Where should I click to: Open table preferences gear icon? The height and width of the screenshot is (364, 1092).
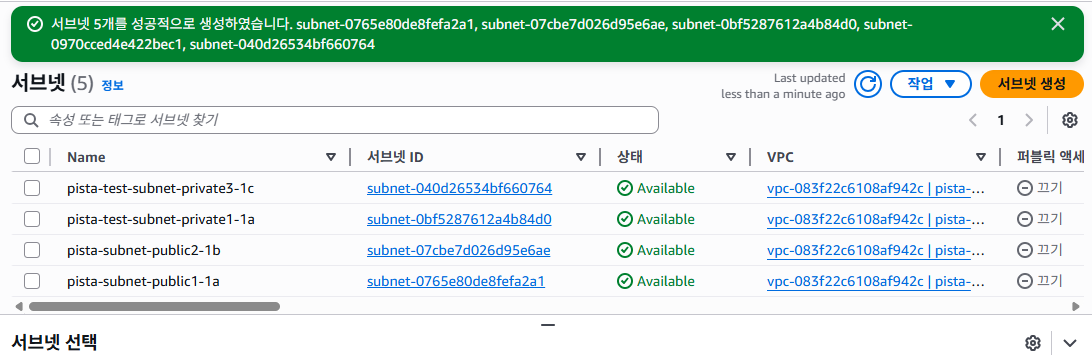1070,120
